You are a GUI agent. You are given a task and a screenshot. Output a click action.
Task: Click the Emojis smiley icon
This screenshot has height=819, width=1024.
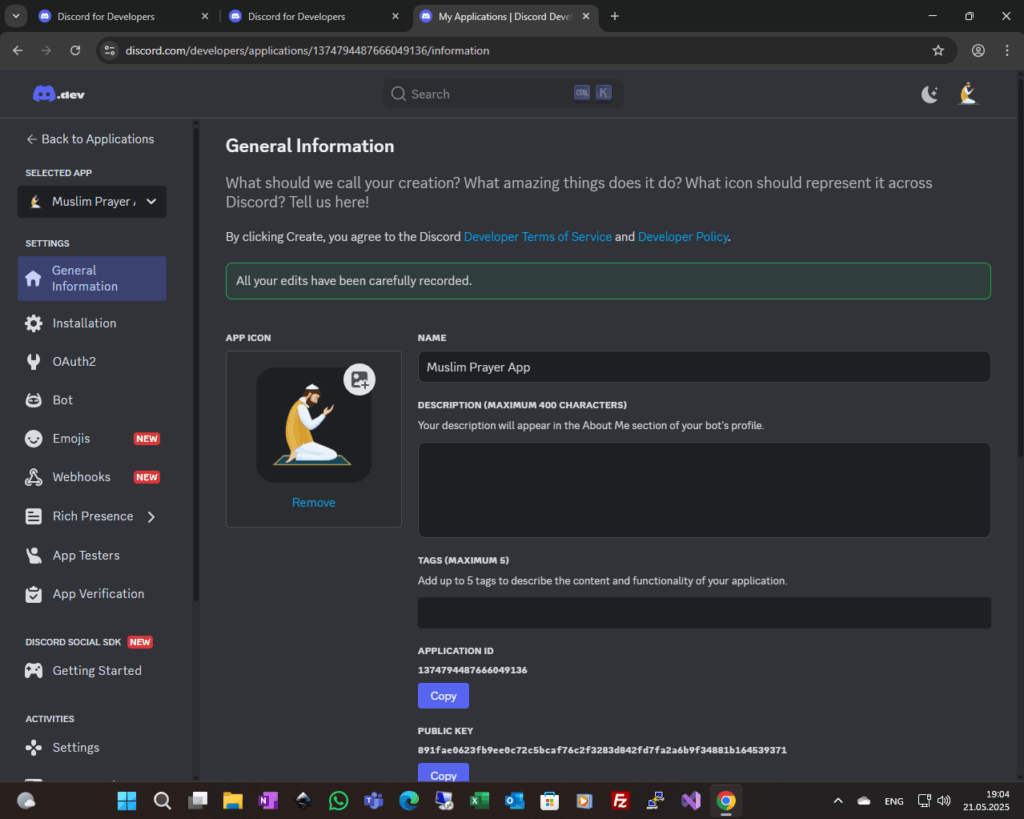click(33, 439)
